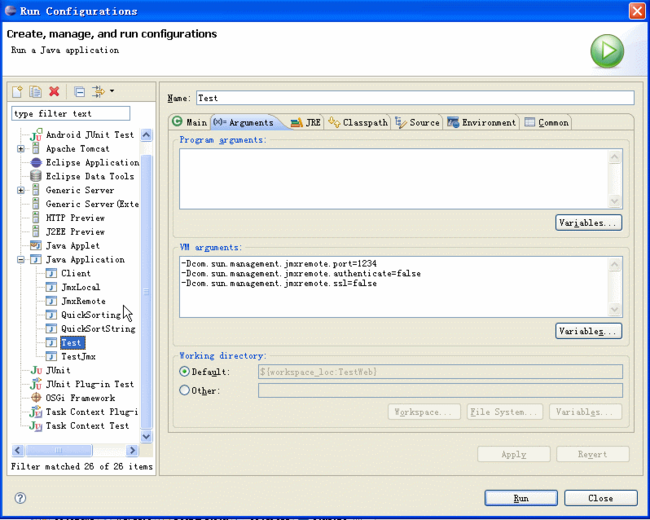Click the J2EE Preview icon
Viewport: 650px width, 520px height.
pyautogui.click(x=36, y=231)
